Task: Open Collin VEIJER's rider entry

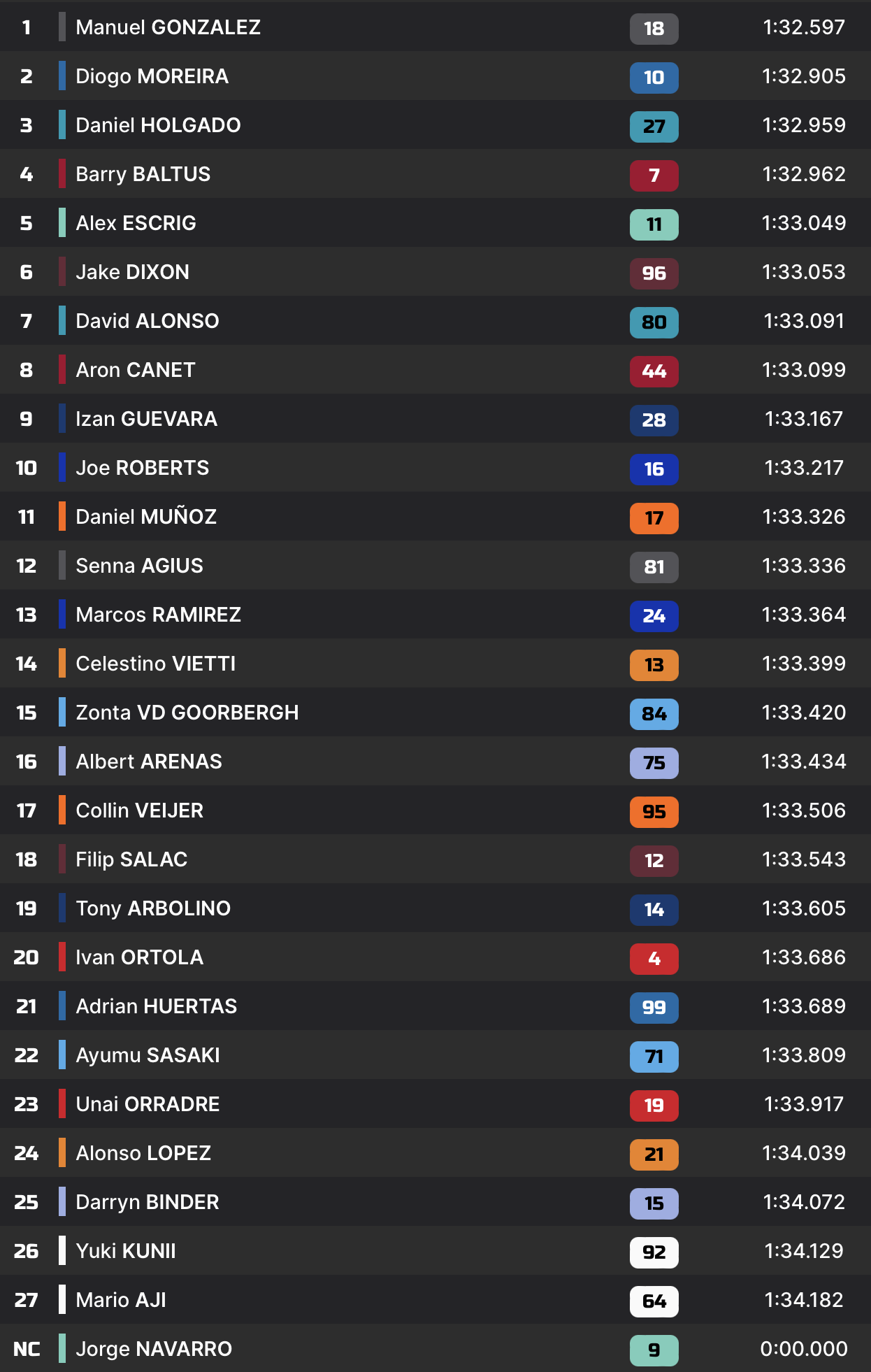Action: tap(139, 810)
